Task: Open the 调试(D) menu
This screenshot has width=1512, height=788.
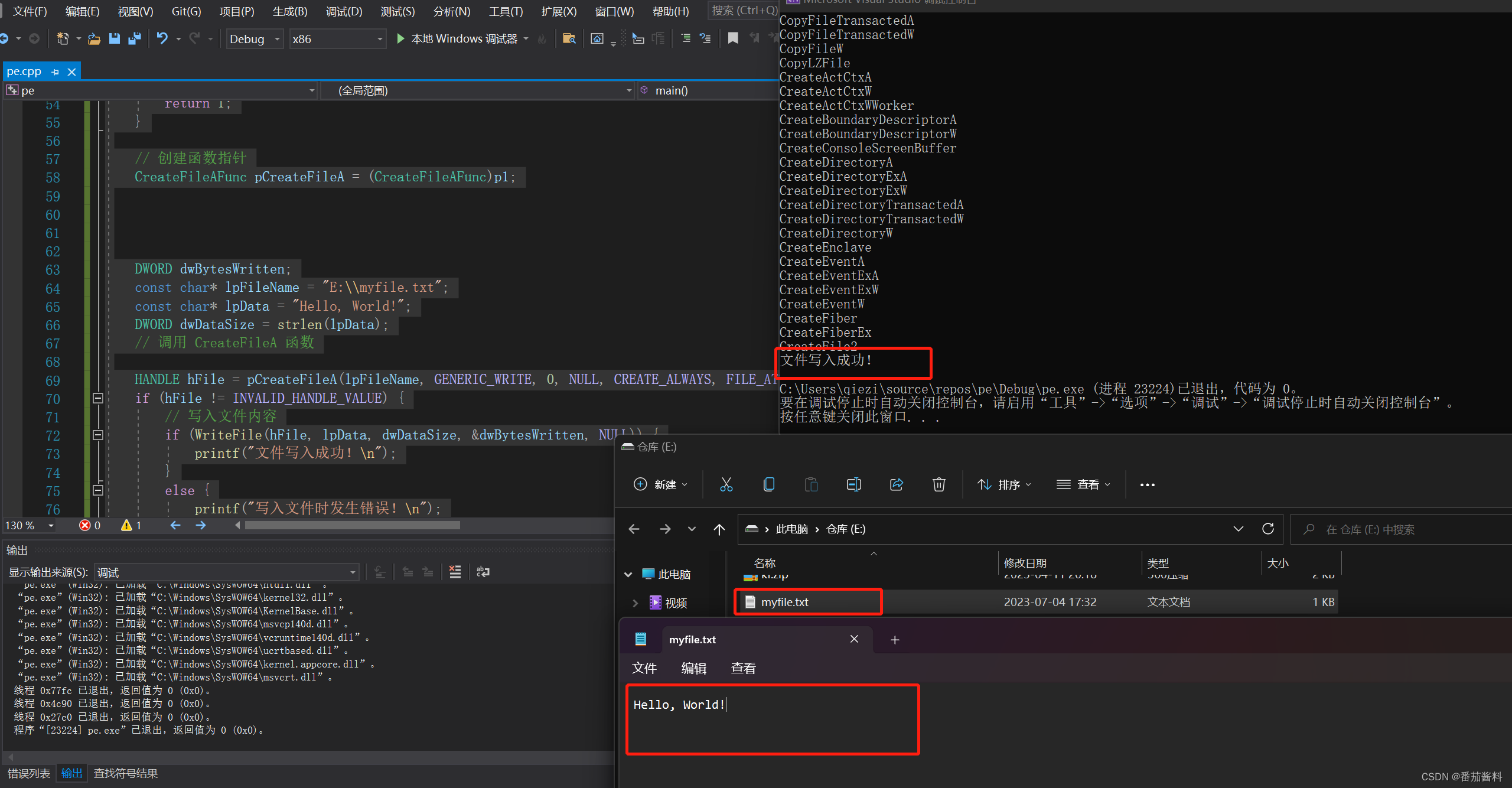Action: click(x=344, y=11)
